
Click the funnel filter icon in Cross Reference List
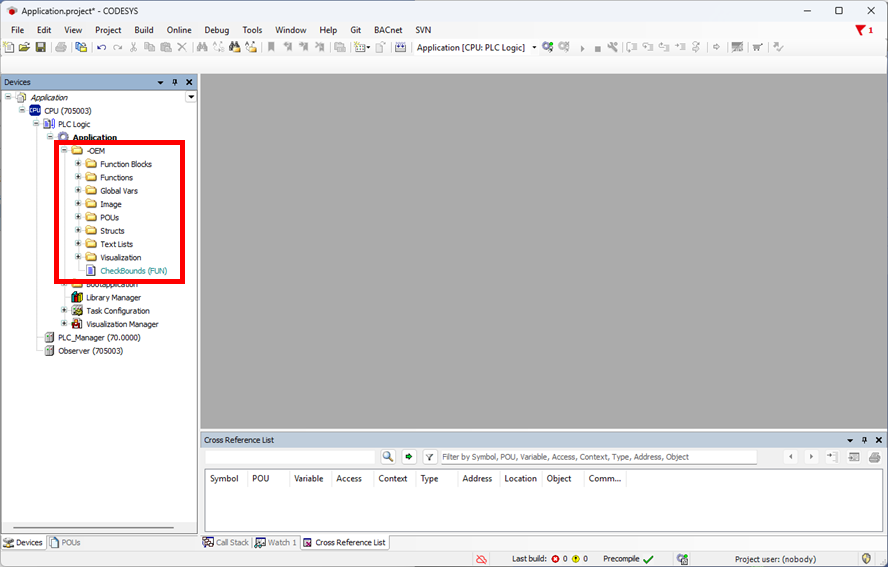(429, 457)
